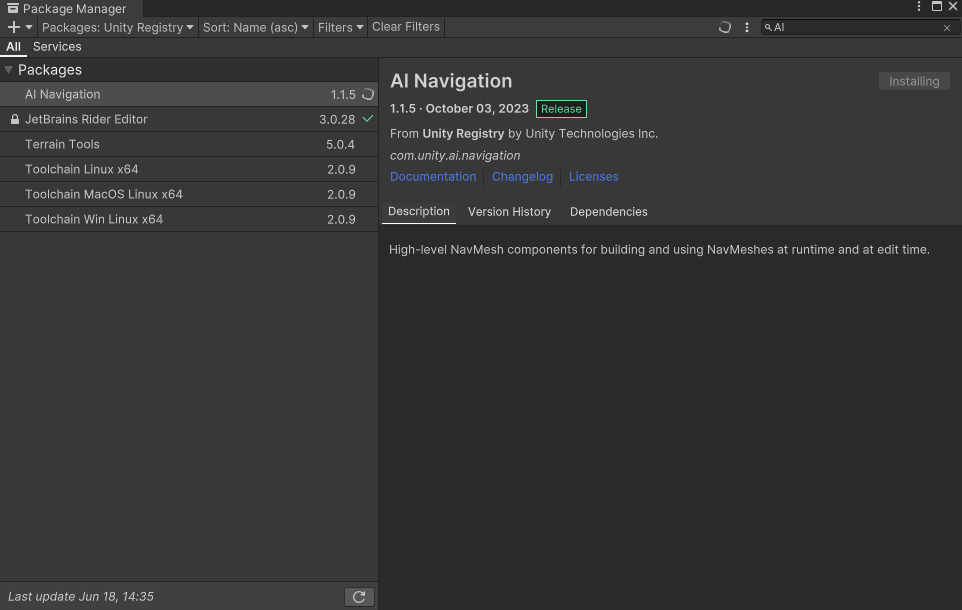The height and width of the screenshot is (610, 962).
Task: Click the Release tag label
Action: tap(561, 109)
